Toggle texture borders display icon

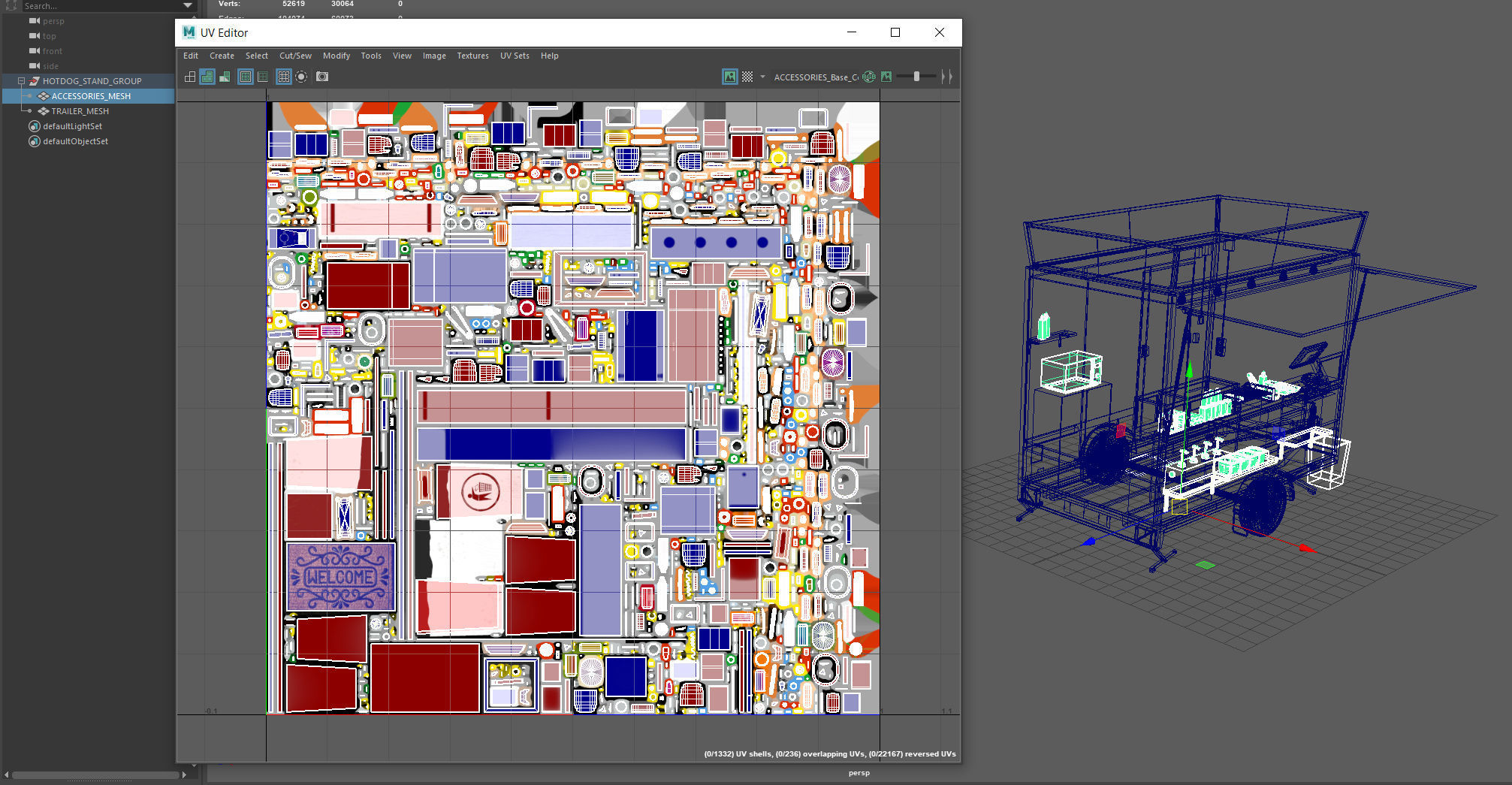coord(246,77)
